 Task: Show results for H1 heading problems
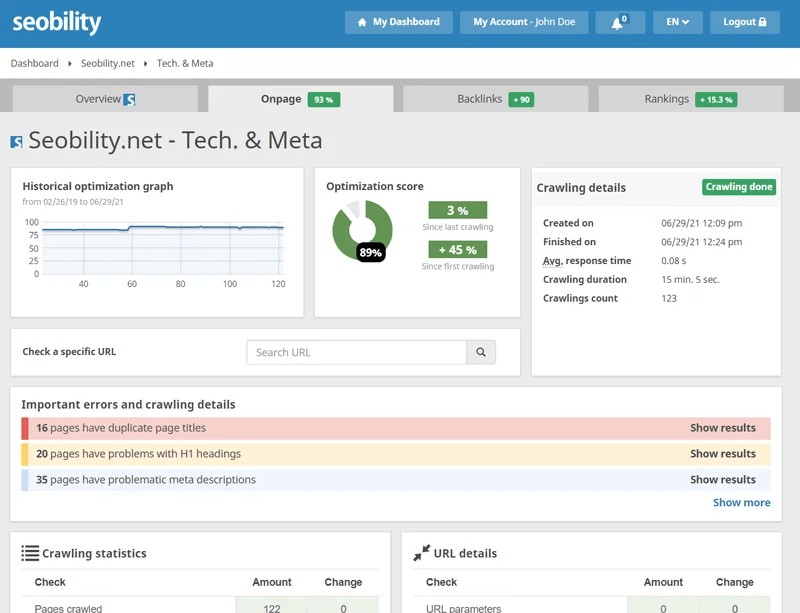click(724, 453)
